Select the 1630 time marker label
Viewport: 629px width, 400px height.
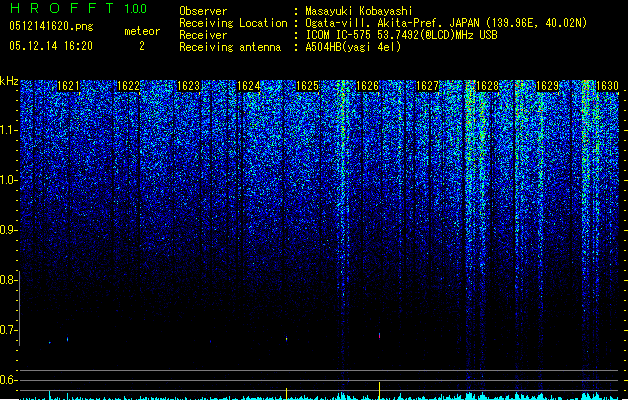[607, 86]
